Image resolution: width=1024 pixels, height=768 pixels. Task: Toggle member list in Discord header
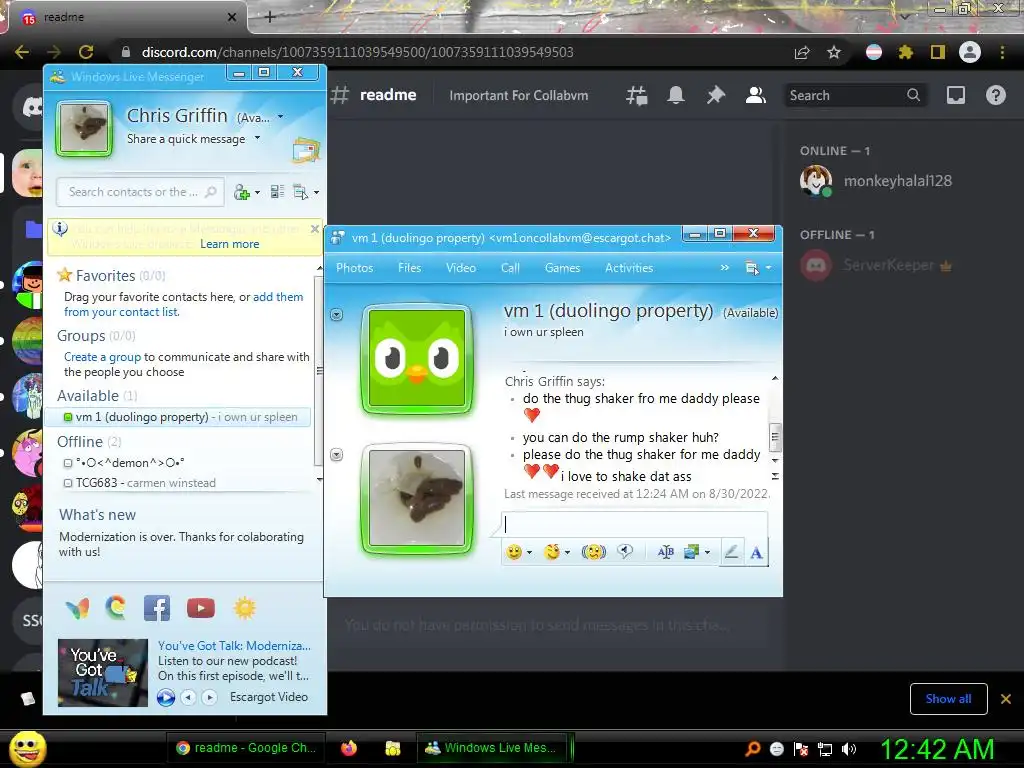pos(756,95)
